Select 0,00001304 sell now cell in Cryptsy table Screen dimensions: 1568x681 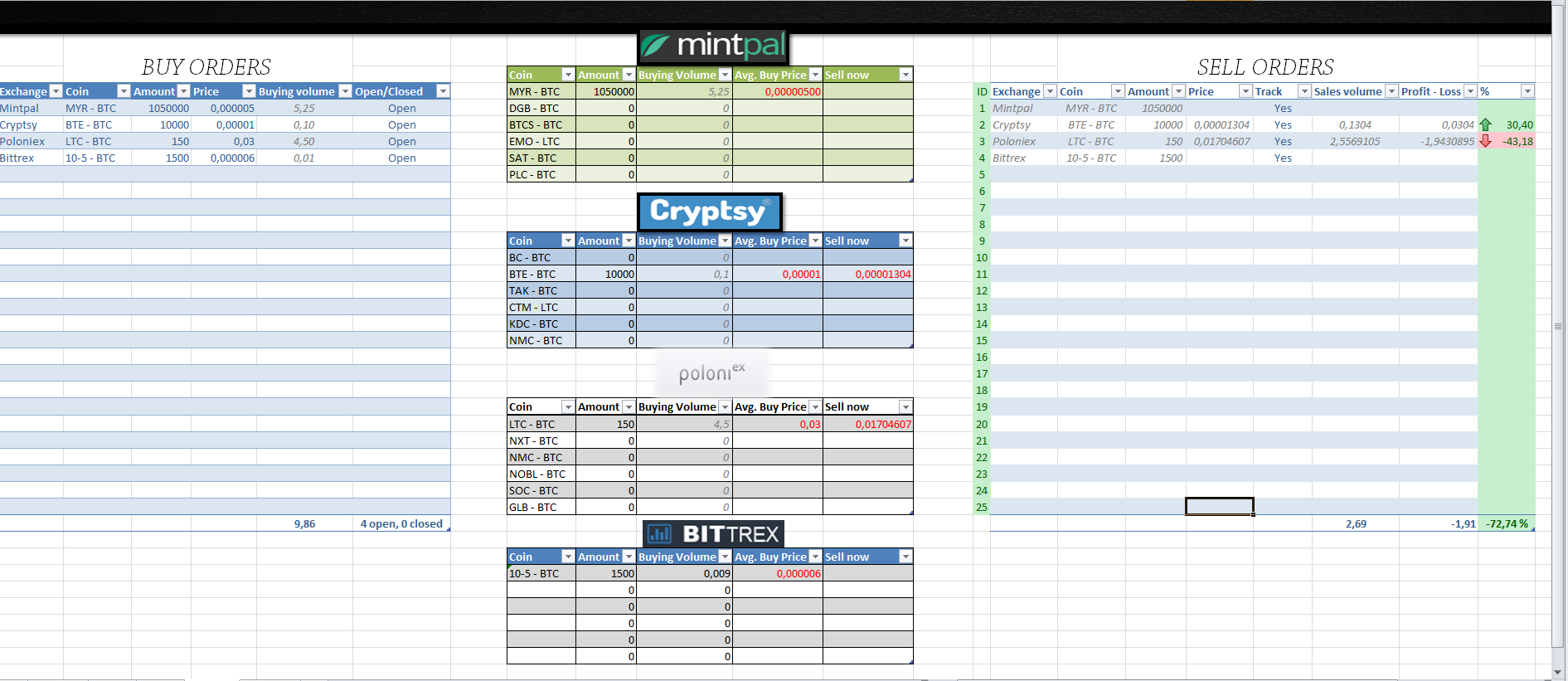point(868,274)
